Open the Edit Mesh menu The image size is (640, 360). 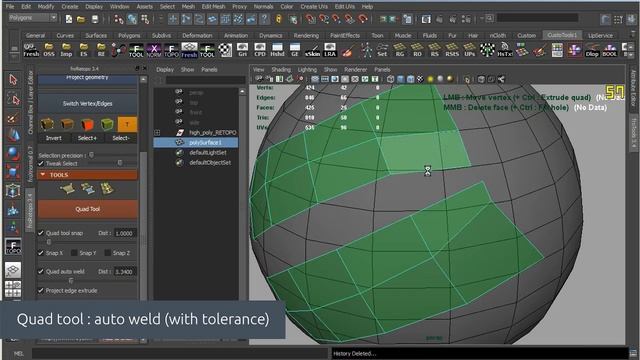coord(213,7)
